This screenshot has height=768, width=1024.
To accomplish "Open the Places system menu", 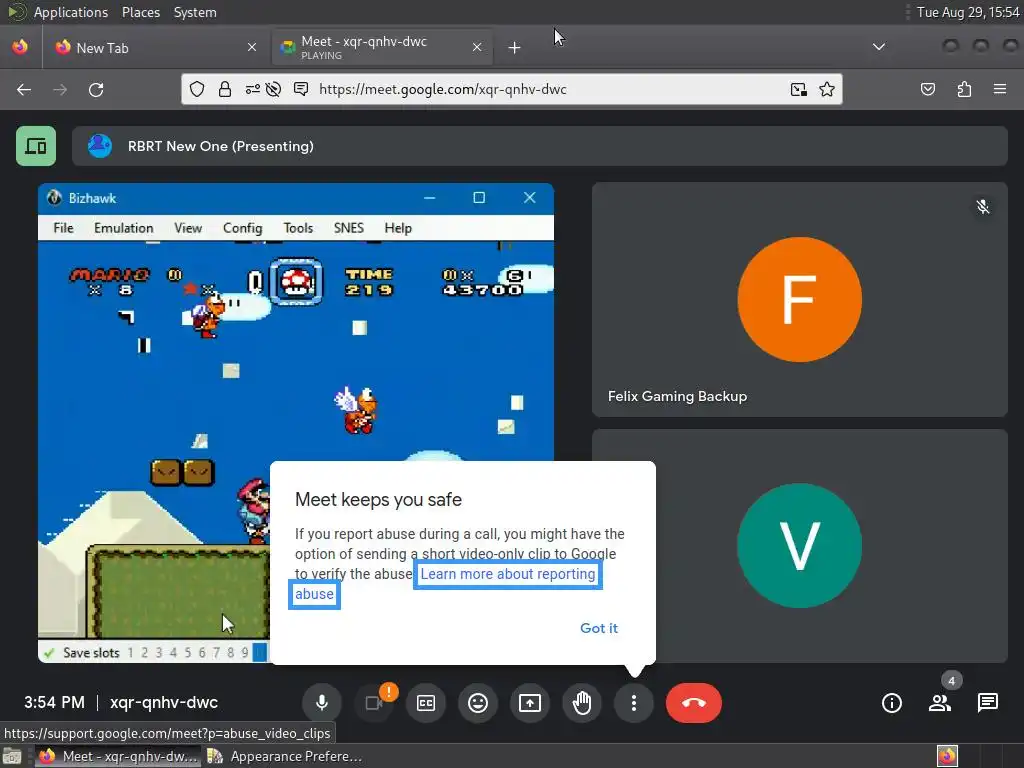I will pyautogui.click(x=140, y=12).
